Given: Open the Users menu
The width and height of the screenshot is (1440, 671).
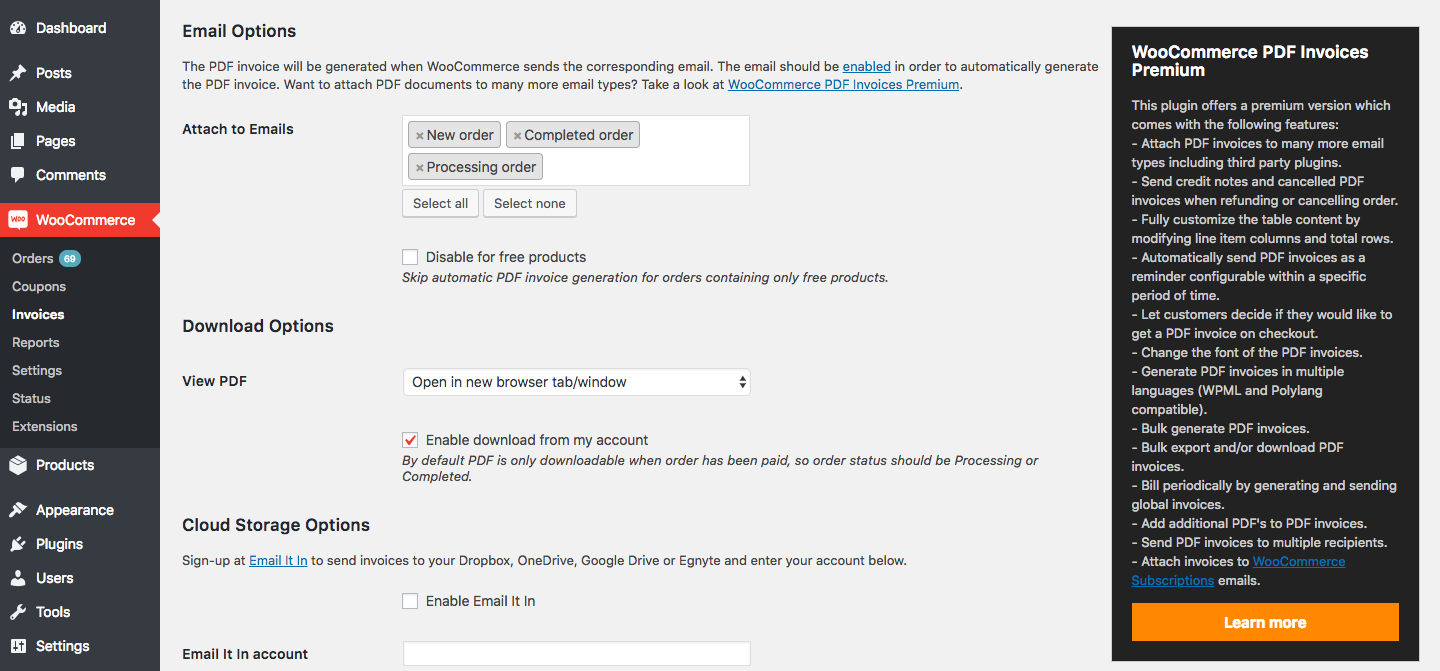Looking at the screenshot, I should (x=80, y=578).
